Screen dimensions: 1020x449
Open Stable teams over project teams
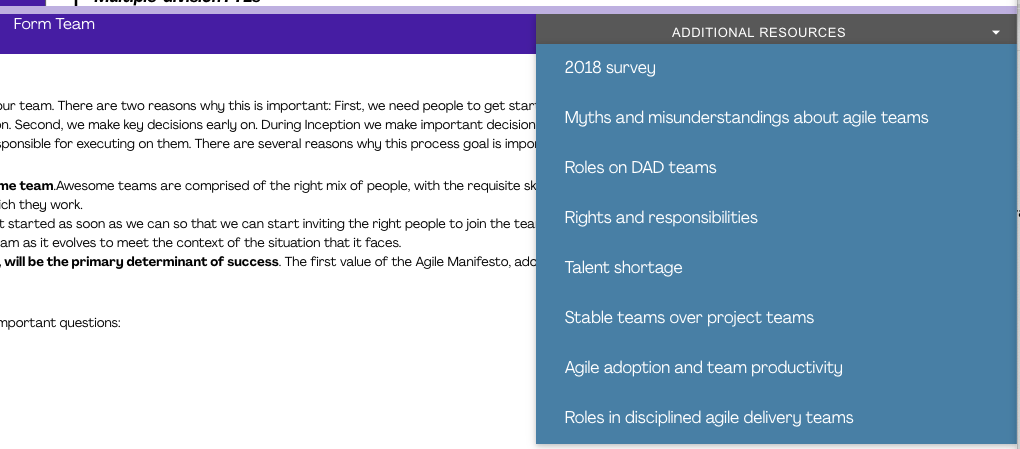689,318
